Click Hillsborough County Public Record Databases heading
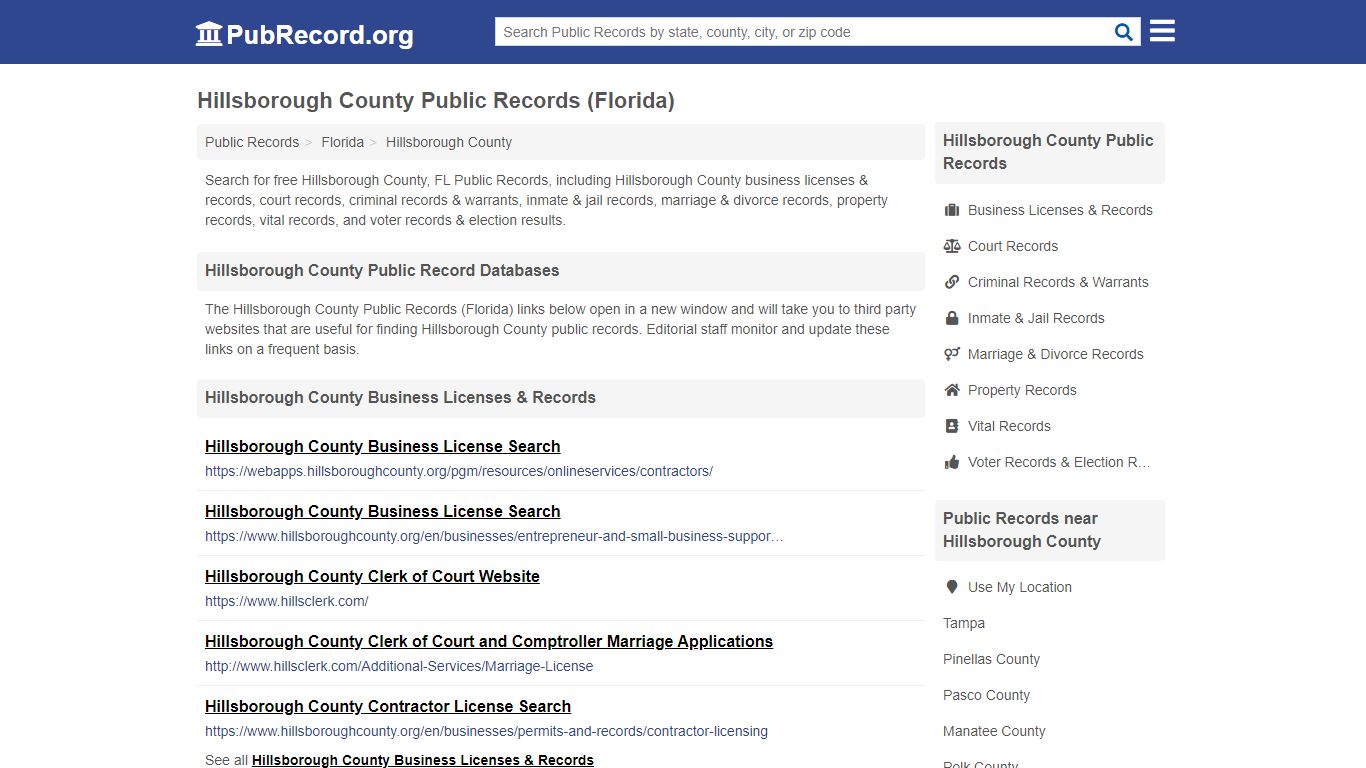Image resolution: width=1366 pixels, height=768 pixels. tap(382, 270)
